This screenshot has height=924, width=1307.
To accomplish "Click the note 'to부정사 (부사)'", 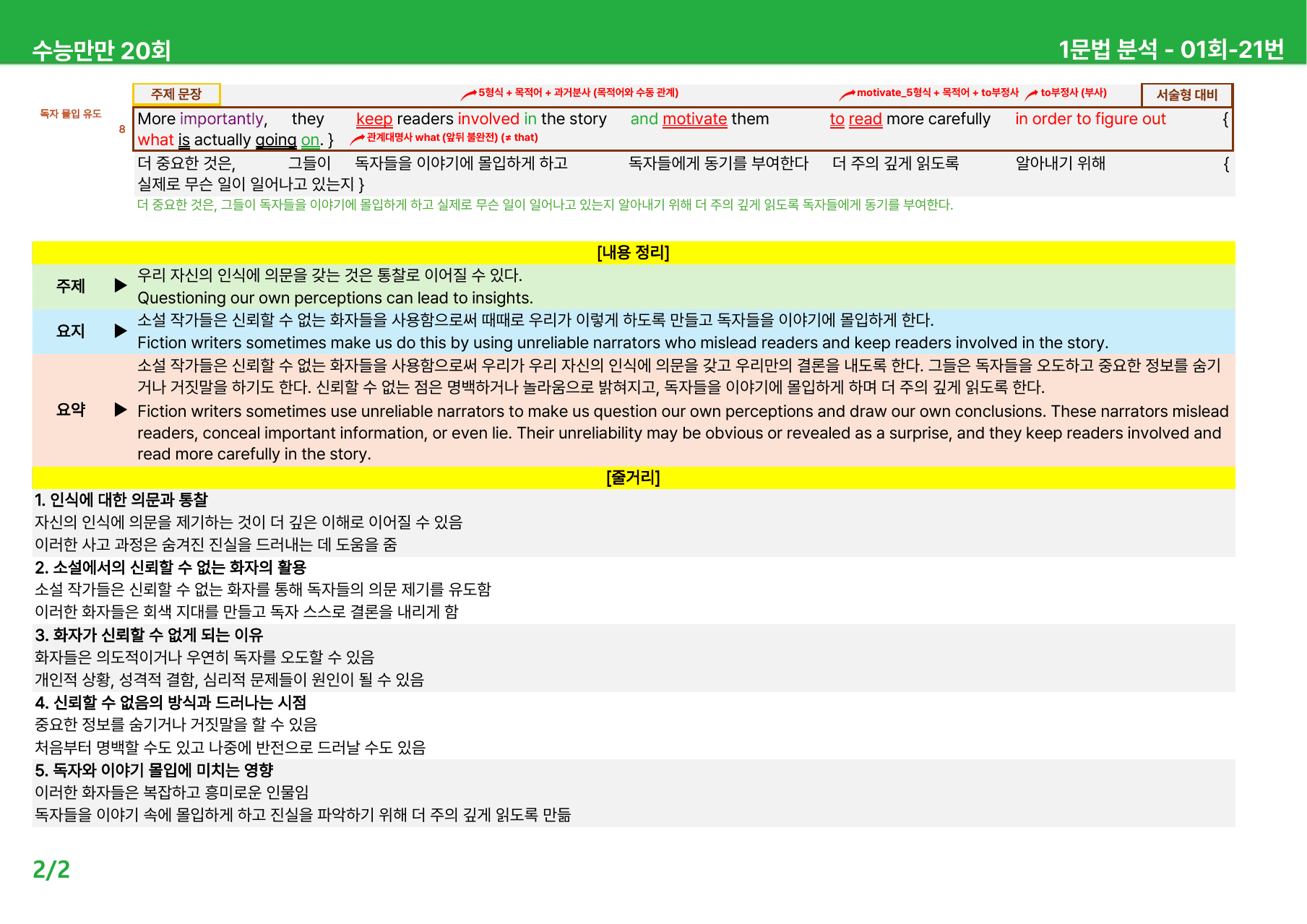I will (1074, 92).
